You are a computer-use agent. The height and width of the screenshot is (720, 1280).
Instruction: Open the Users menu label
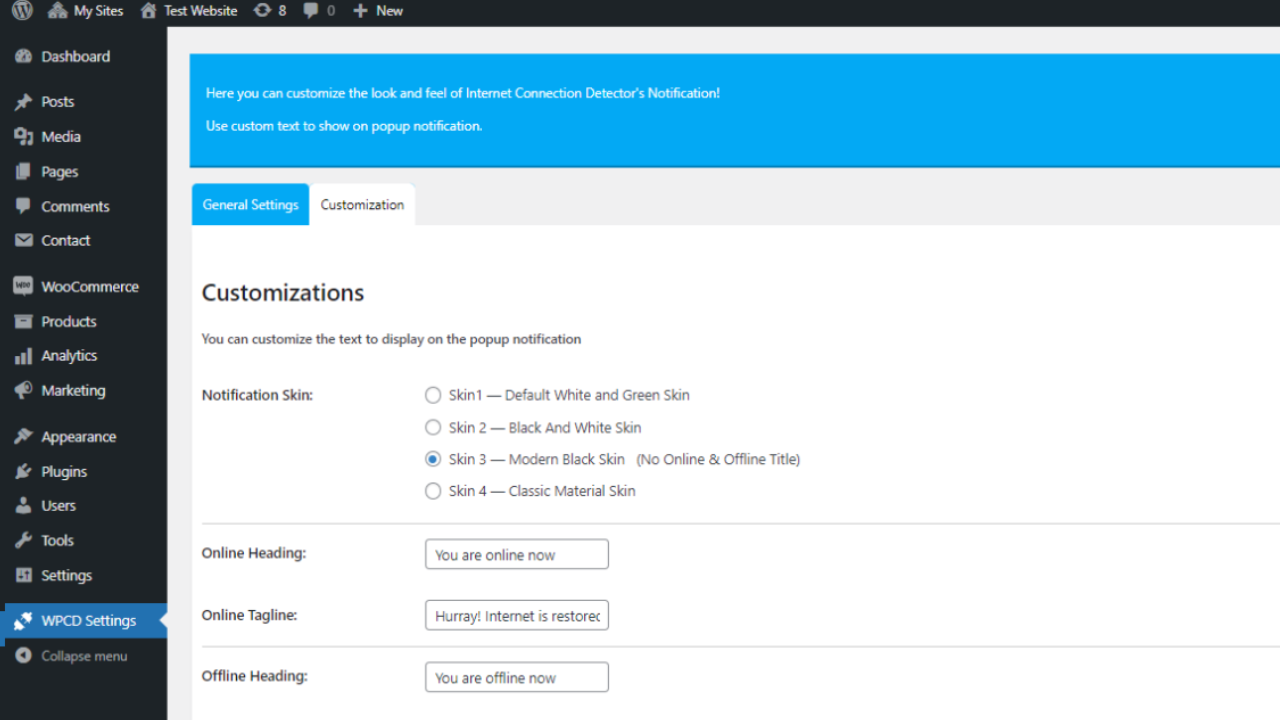(x=59, y=506)
